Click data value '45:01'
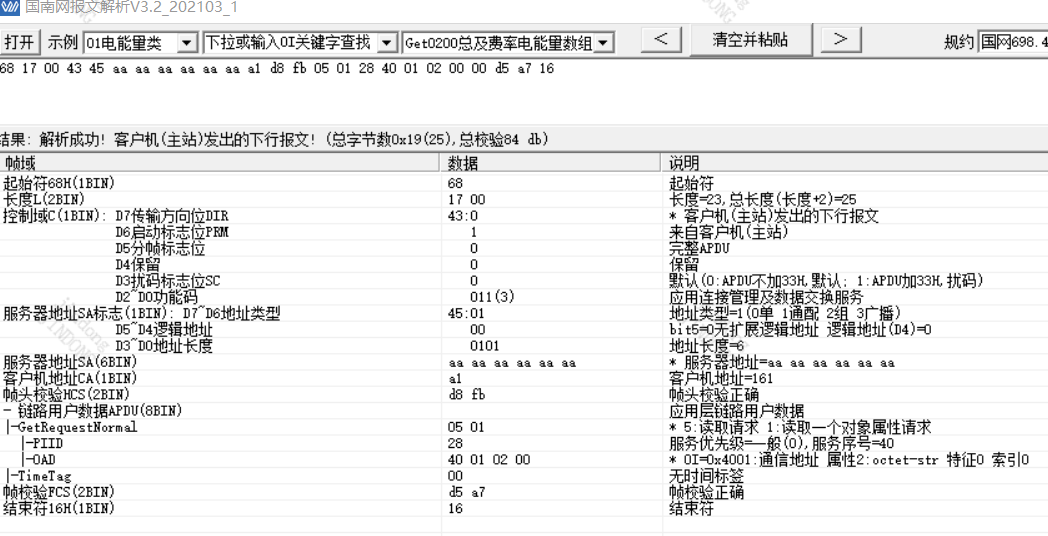The width and height of the screenshot is (1048, 536). pos(467,313)
